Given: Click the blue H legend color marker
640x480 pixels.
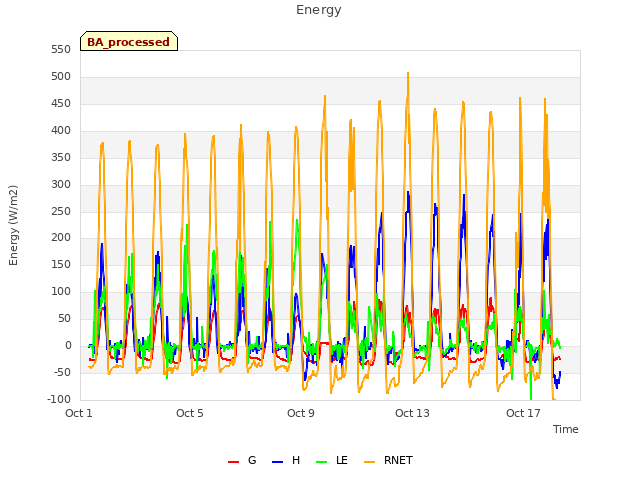Looking at the screenshot, I should pos(277,462).
